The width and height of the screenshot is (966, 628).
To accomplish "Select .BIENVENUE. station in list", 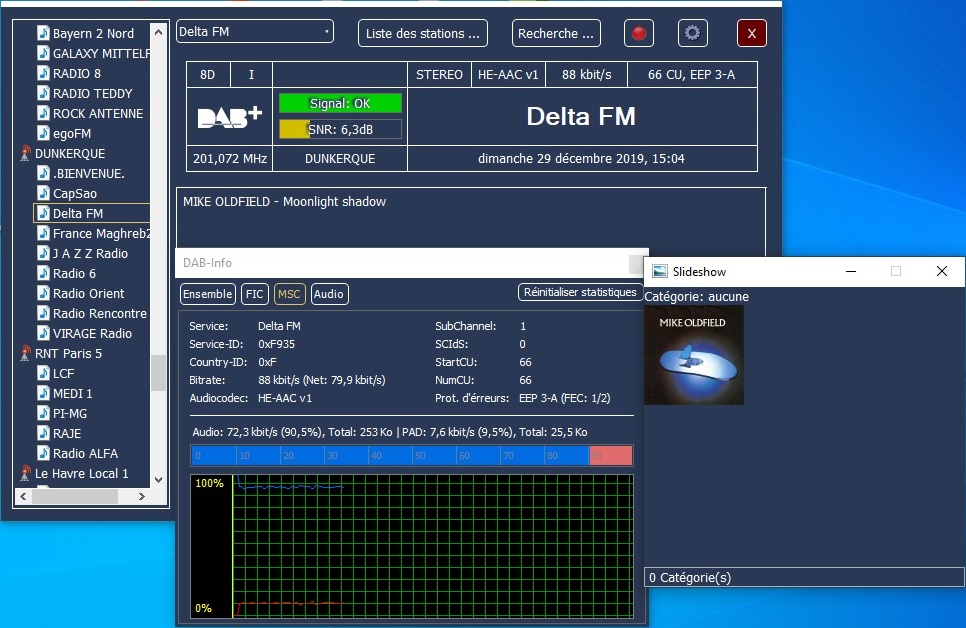I will click(89, 173).
